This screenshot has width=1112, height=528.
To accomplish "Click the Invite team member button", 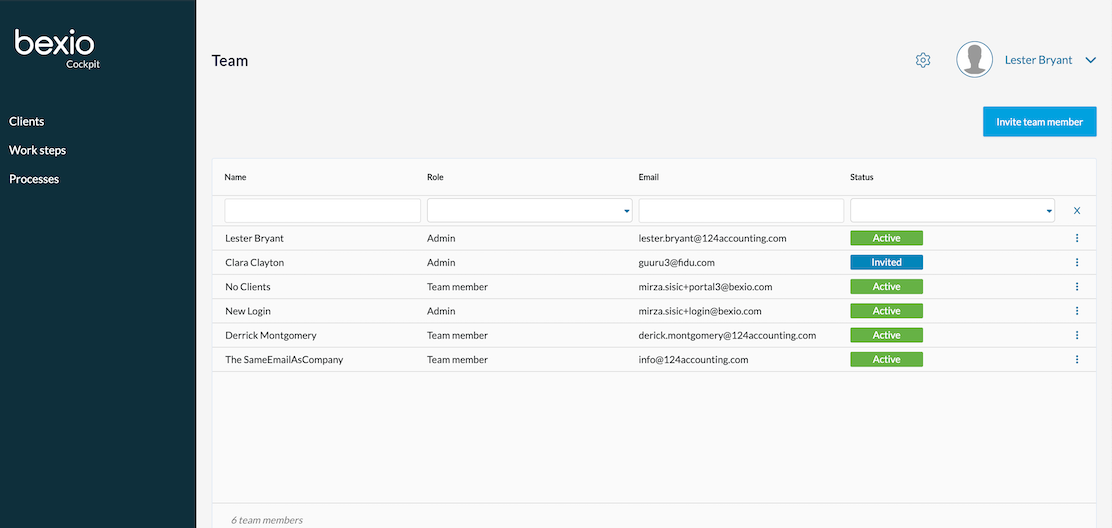I will click(x=1040, y=122).
